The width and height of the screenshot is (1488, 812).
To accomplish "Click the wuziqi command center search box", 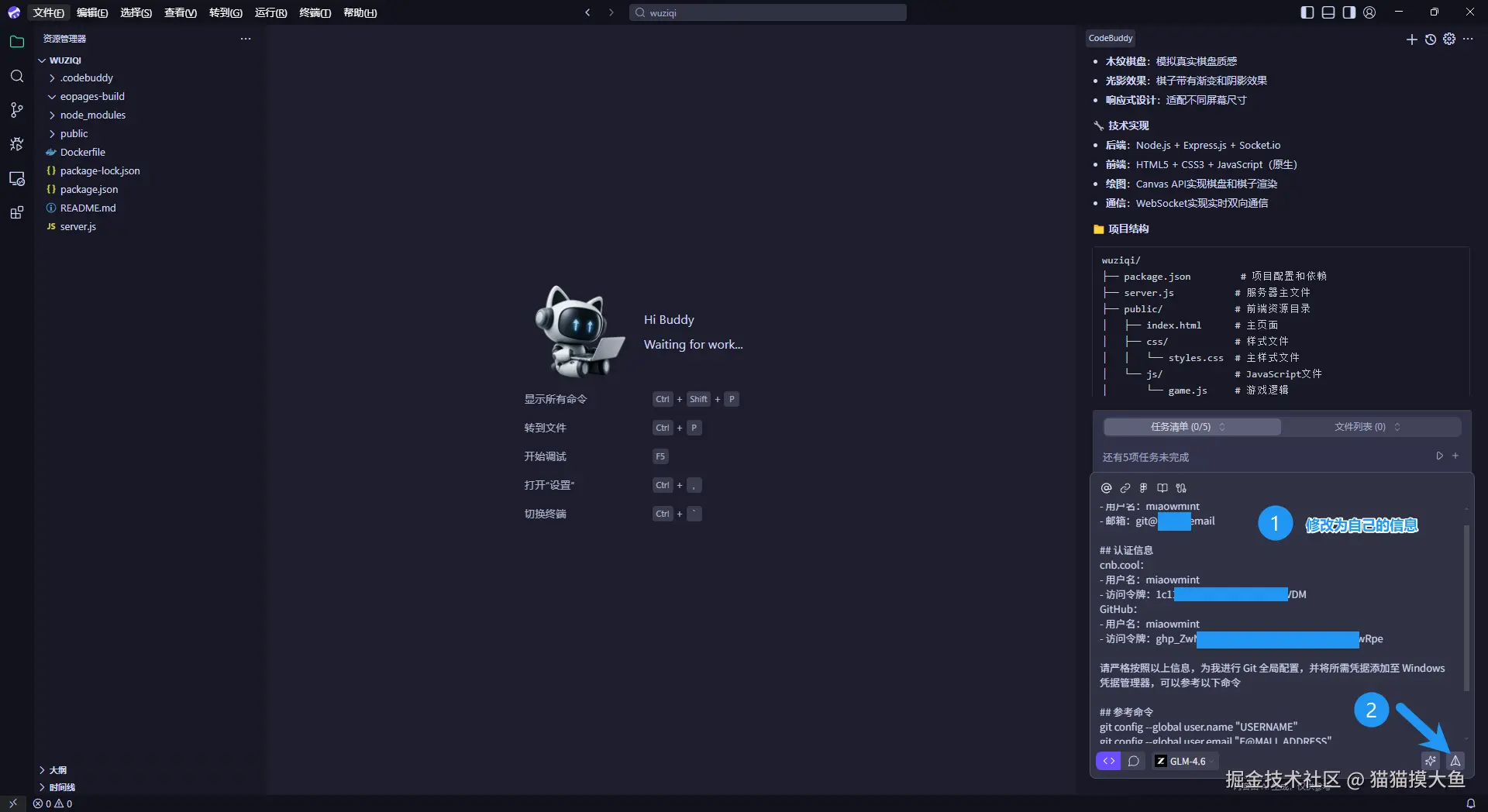I will 767,12.
